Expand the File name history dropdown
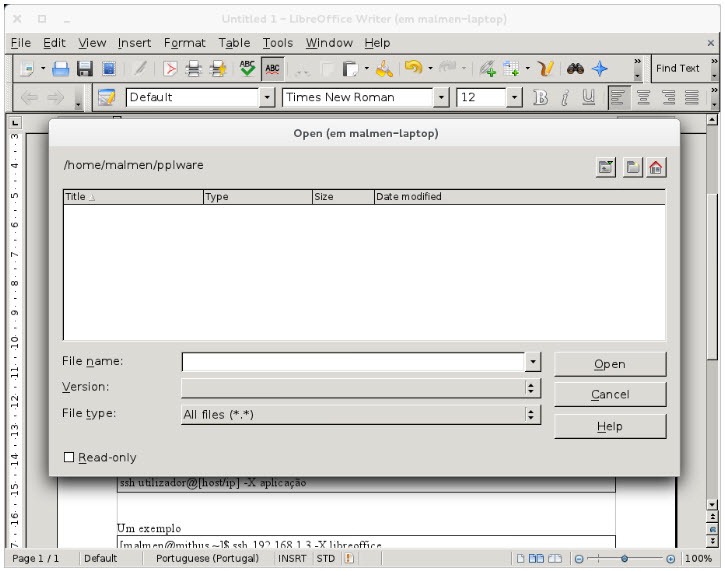This screenshot has width=725, height=571. pos(533,362)
